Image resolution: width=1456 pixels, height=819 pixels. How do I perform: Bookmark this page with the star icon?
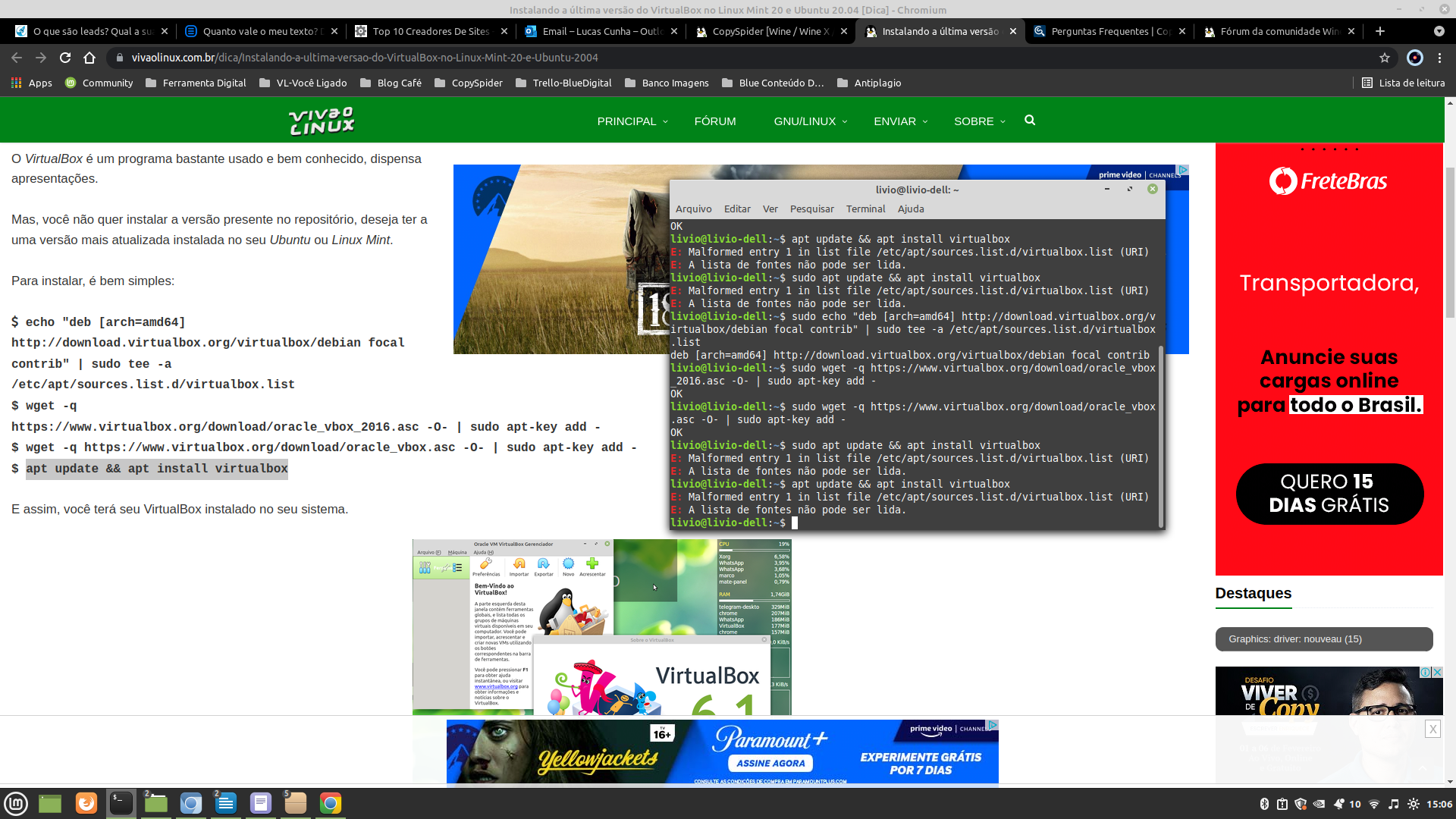[1385, 58]
